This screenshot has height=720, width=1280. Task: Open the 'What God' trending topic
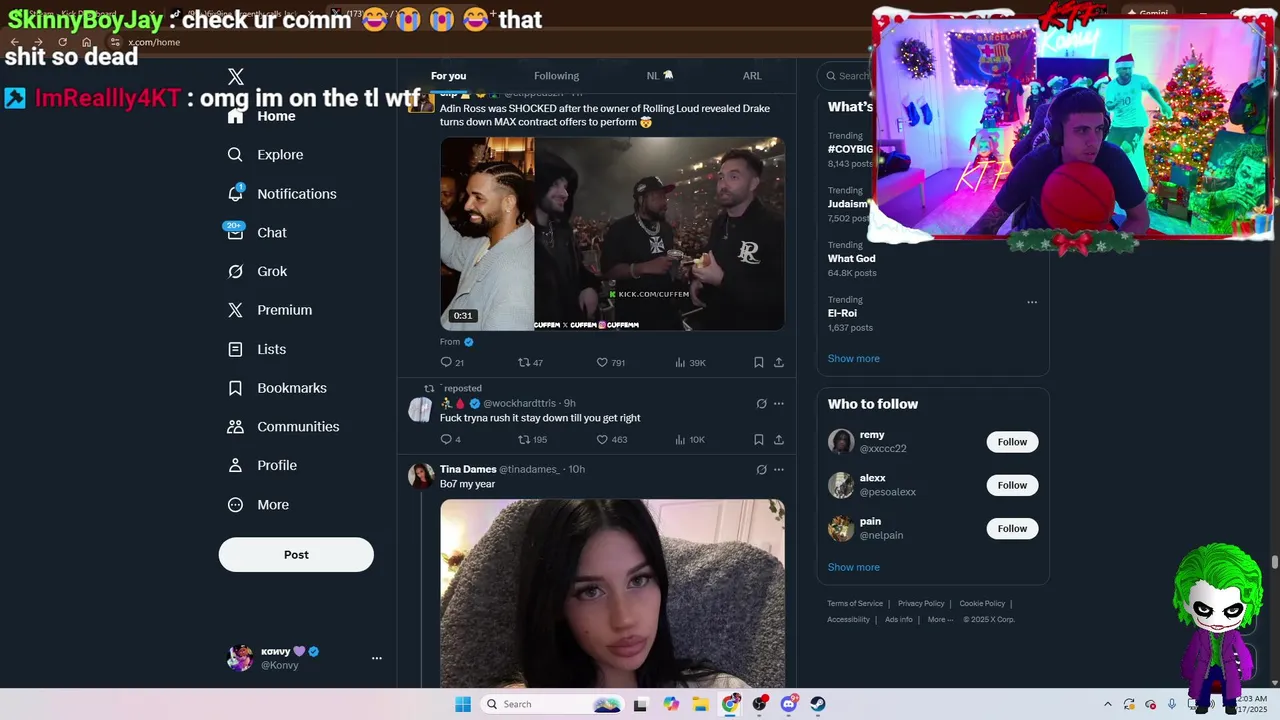pyautogui.click(x=851, y=259)
